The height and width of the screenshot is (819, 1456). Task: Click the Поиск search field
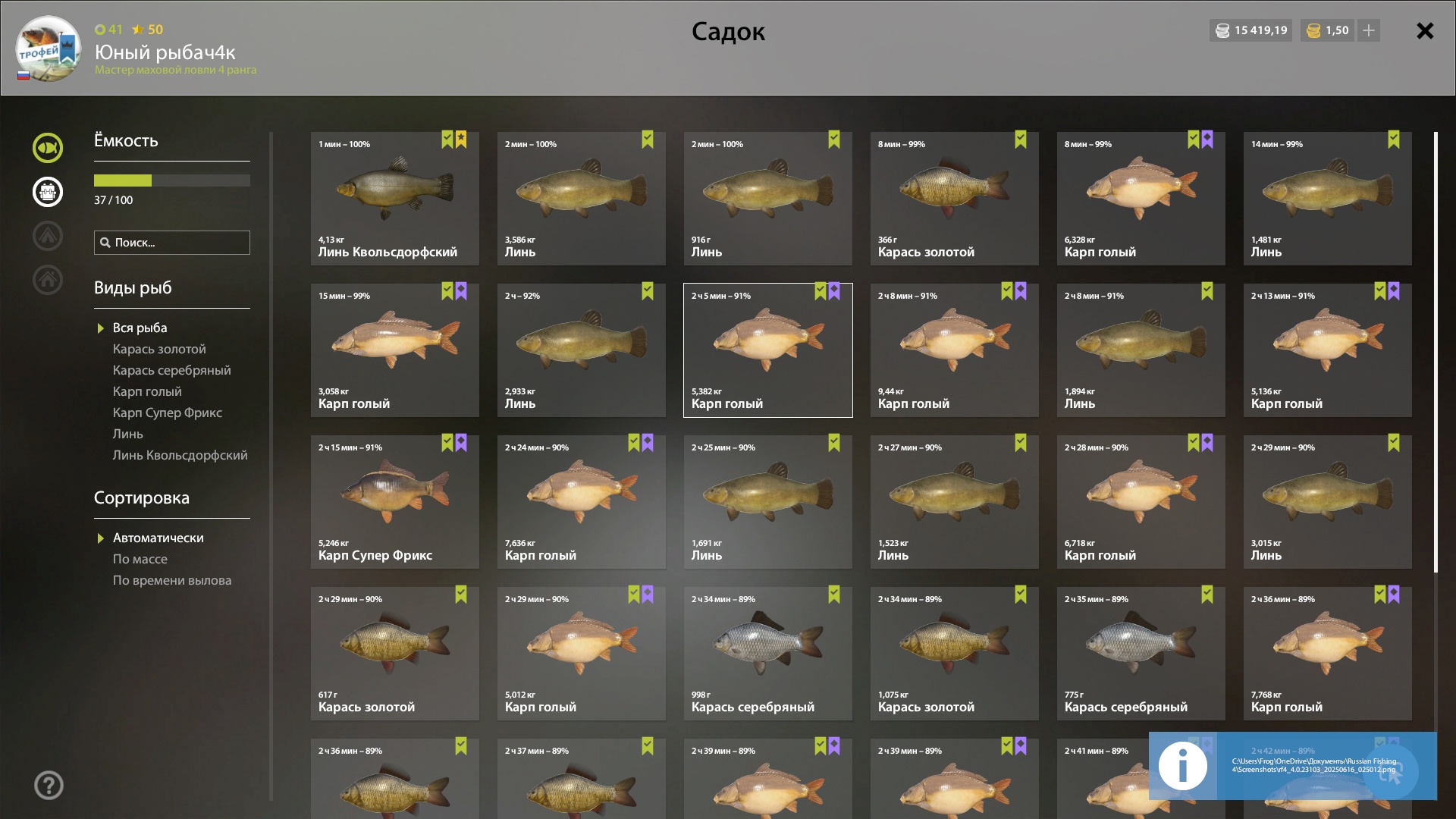tap(172, 243)
